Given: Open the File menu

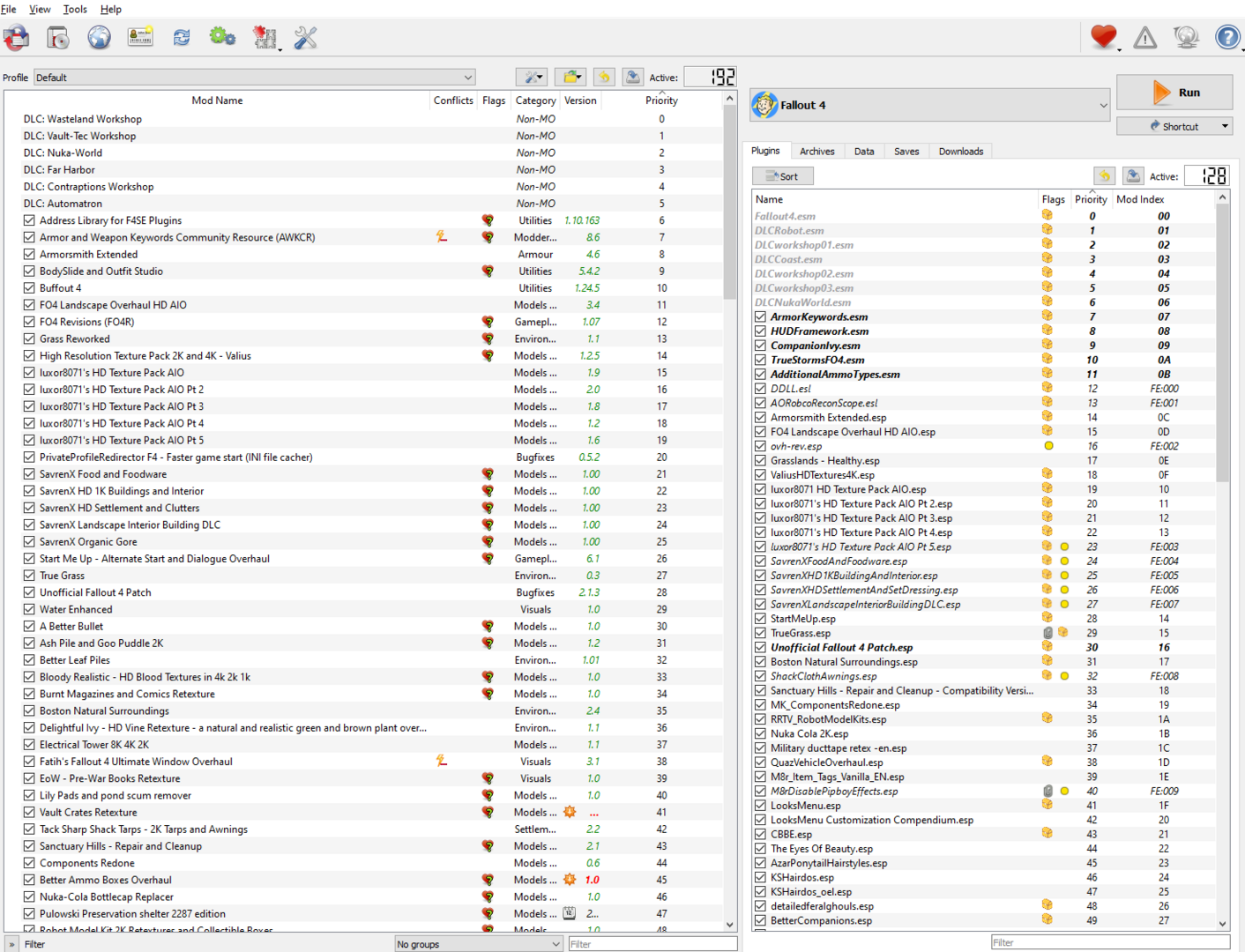Looking at the screenshot, I should pyautogui.click(x=9, y=9).
